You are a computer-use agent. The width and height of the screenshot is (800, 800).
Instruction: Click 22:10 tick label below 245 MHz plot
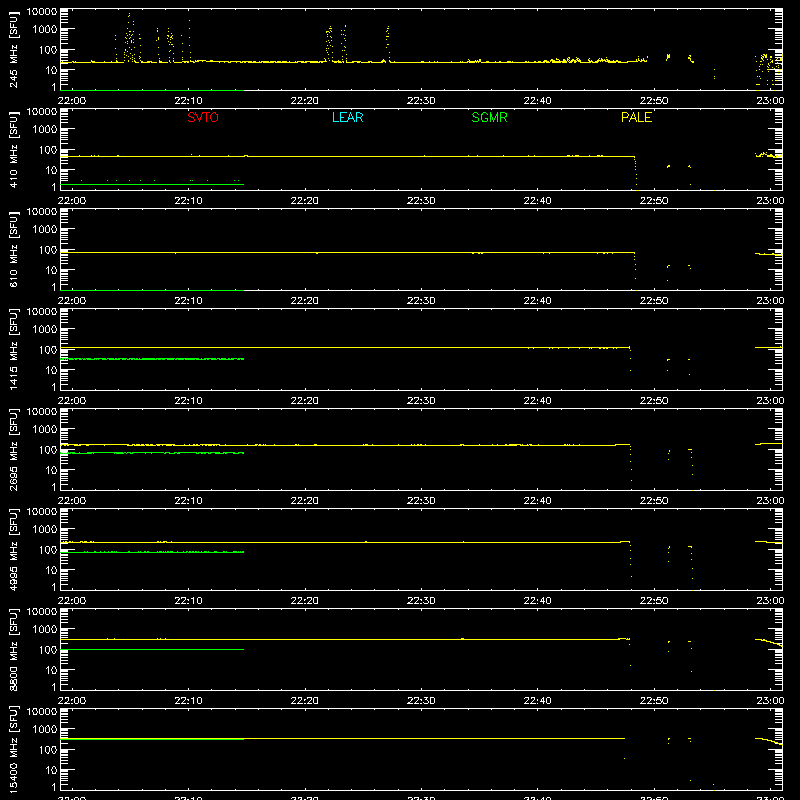click(x=188, y=101)
